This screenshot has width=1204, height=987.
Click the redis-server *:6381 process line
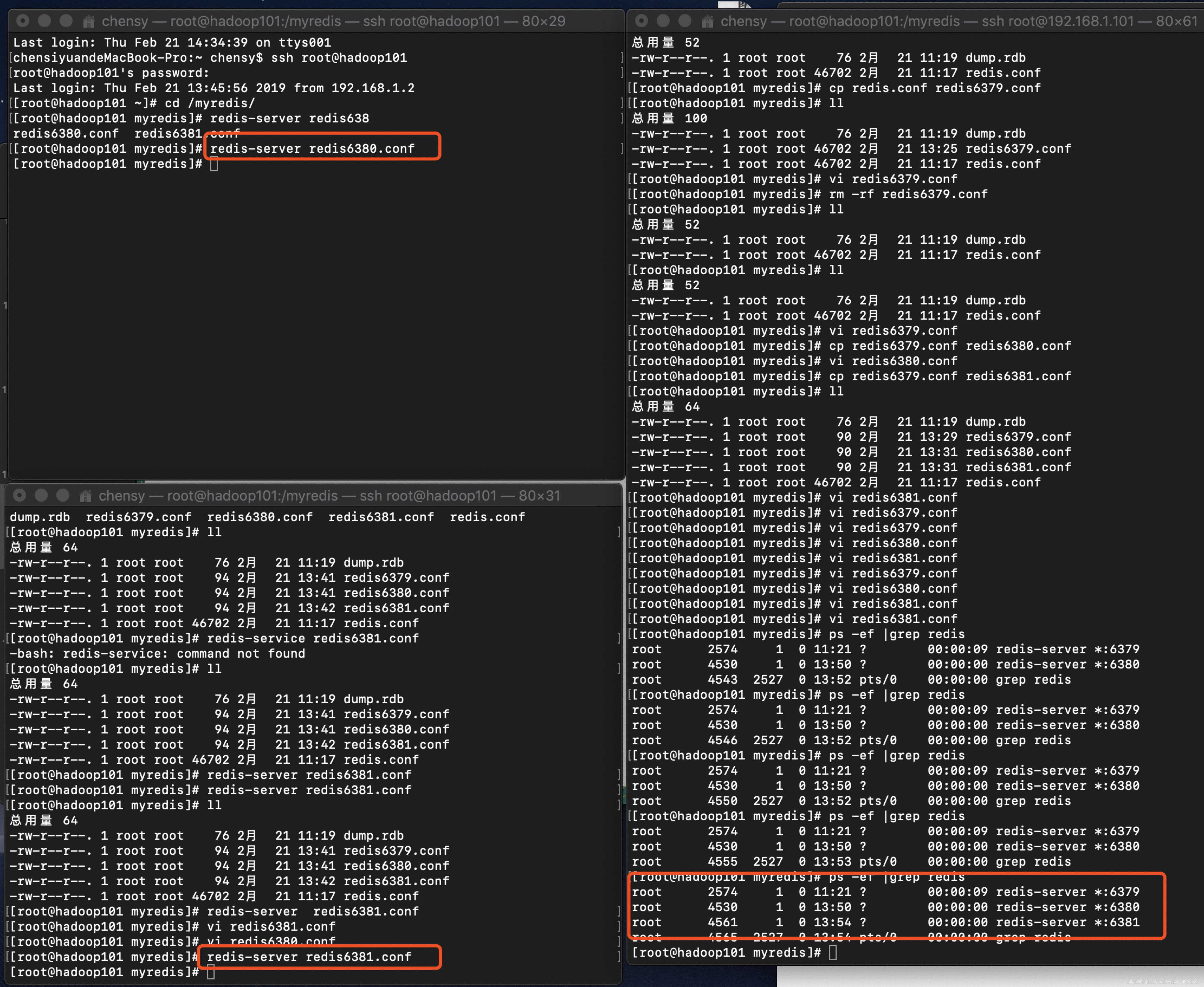point(1067,922)
